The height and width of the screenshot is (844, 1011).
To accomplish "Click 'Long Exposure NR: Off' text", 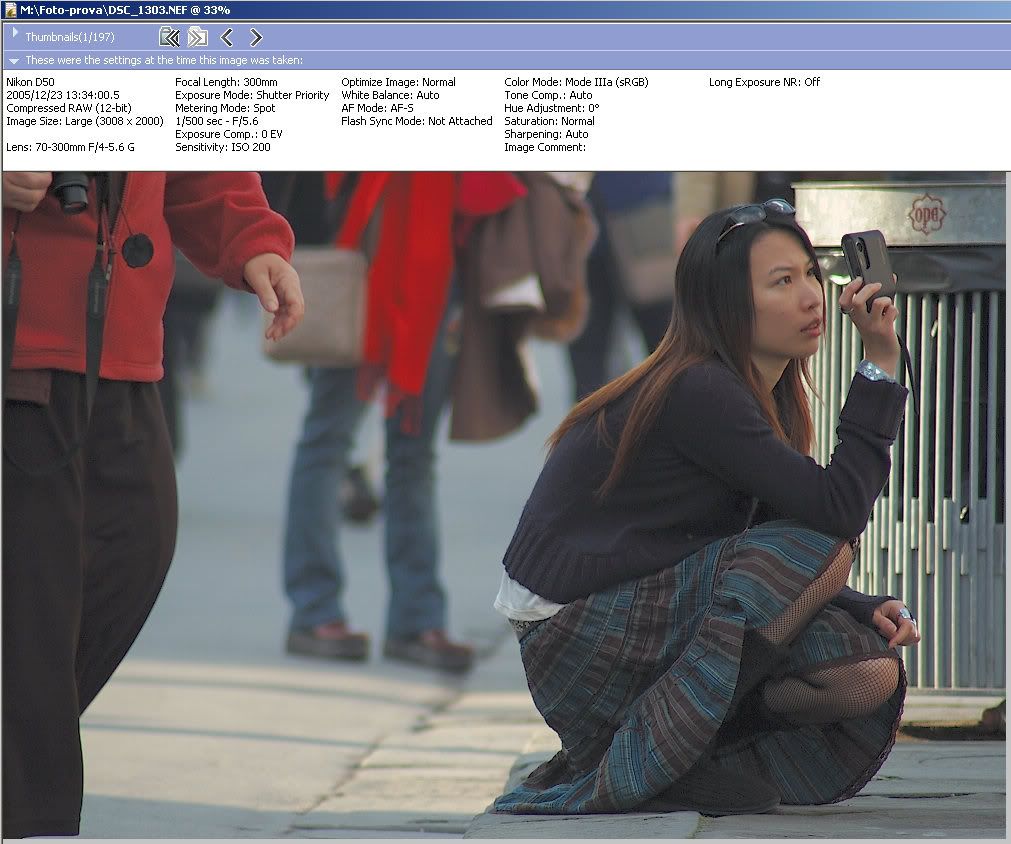I will tap(765, 82).
